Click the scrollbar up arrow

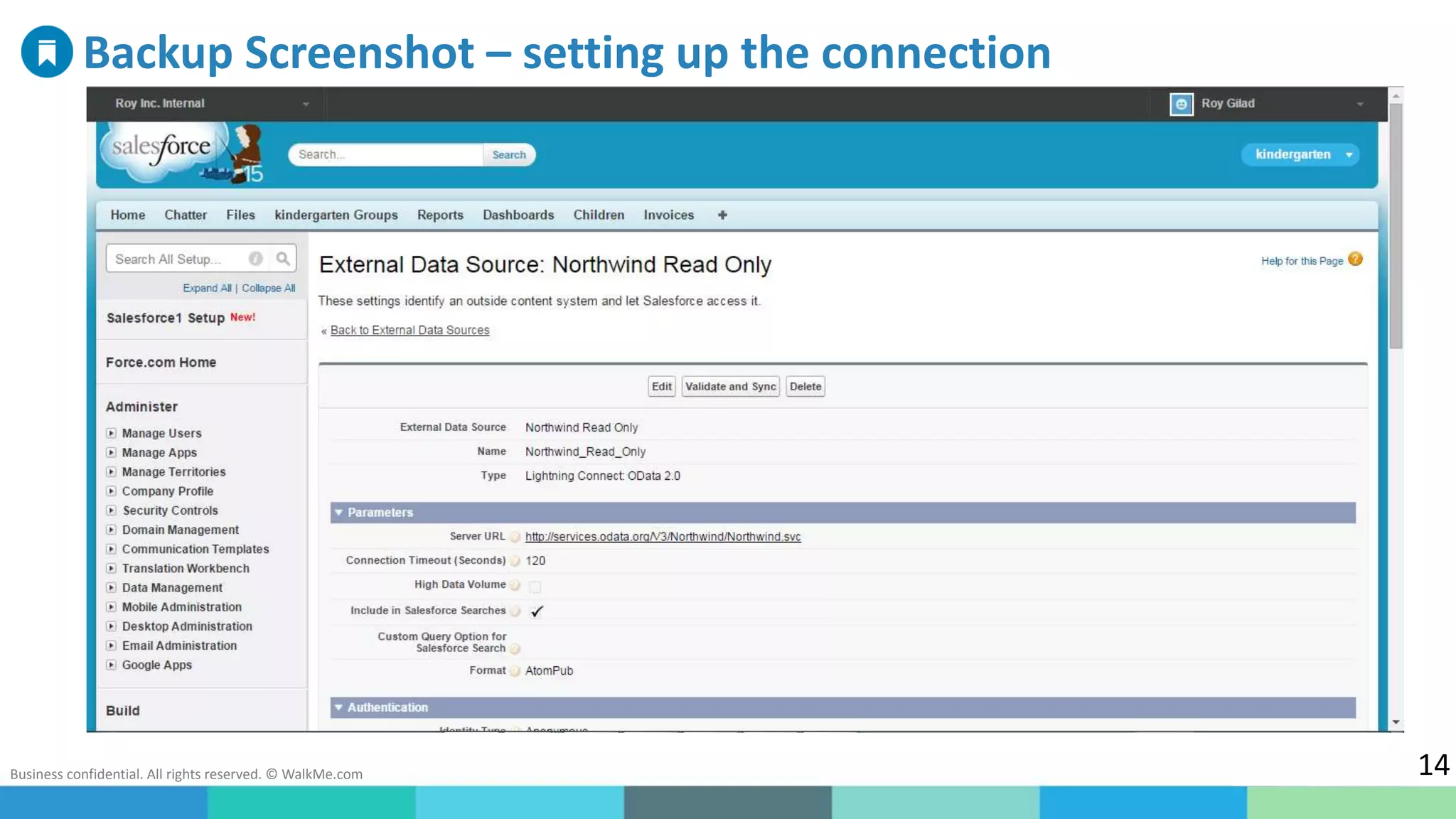click(x=1396, y=95)
